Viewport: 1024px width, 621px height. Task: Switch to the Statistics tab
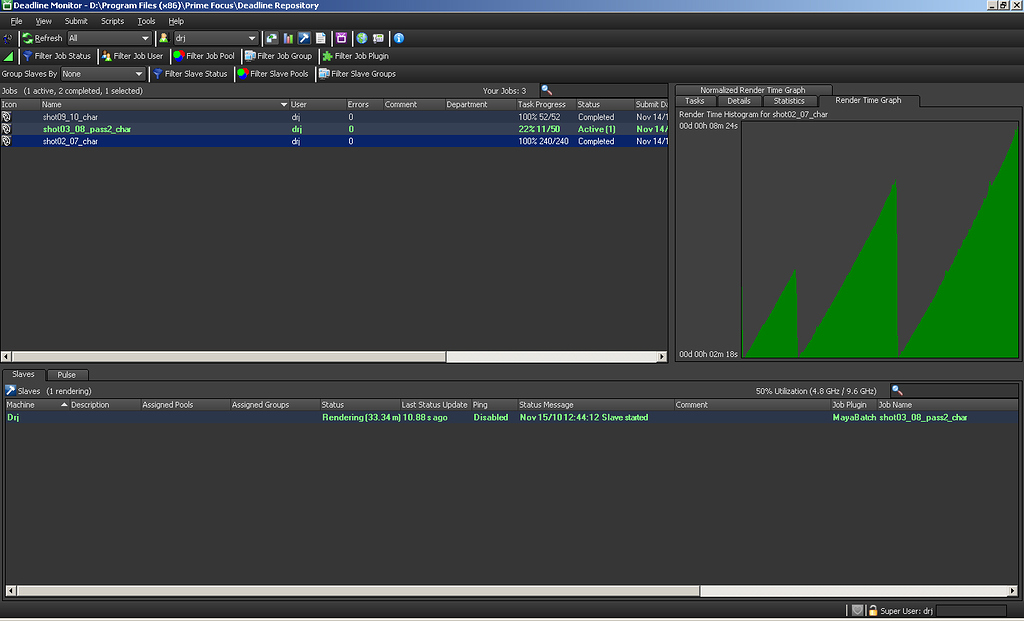coord(791,100)
